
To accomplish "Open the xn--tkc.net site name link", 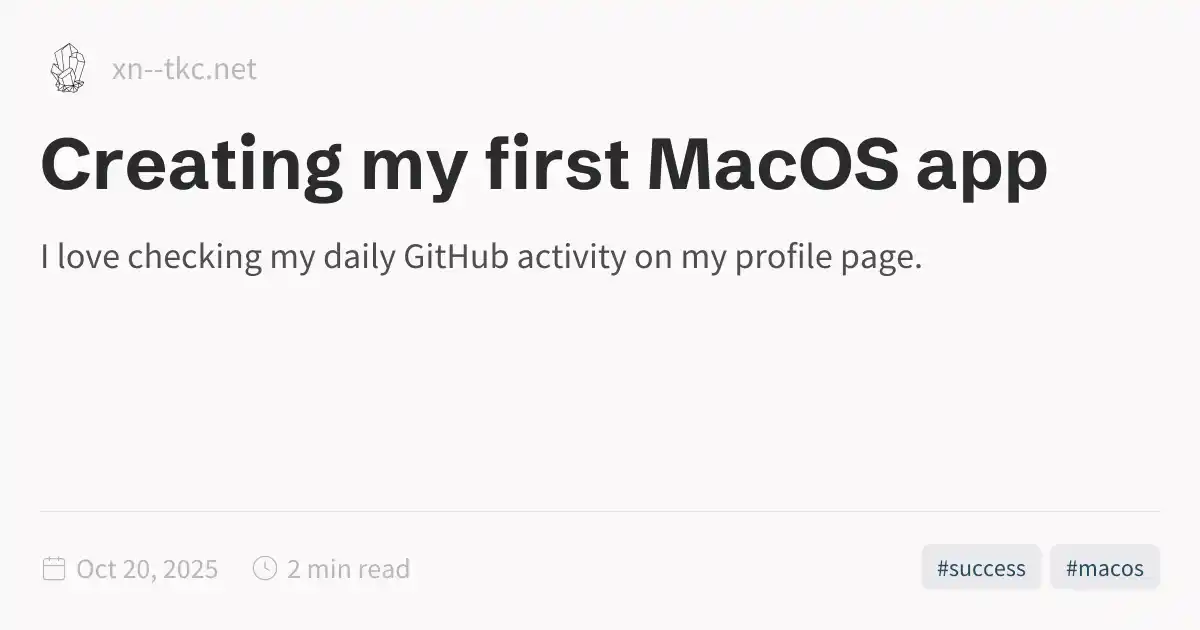I will click(184, 70).
